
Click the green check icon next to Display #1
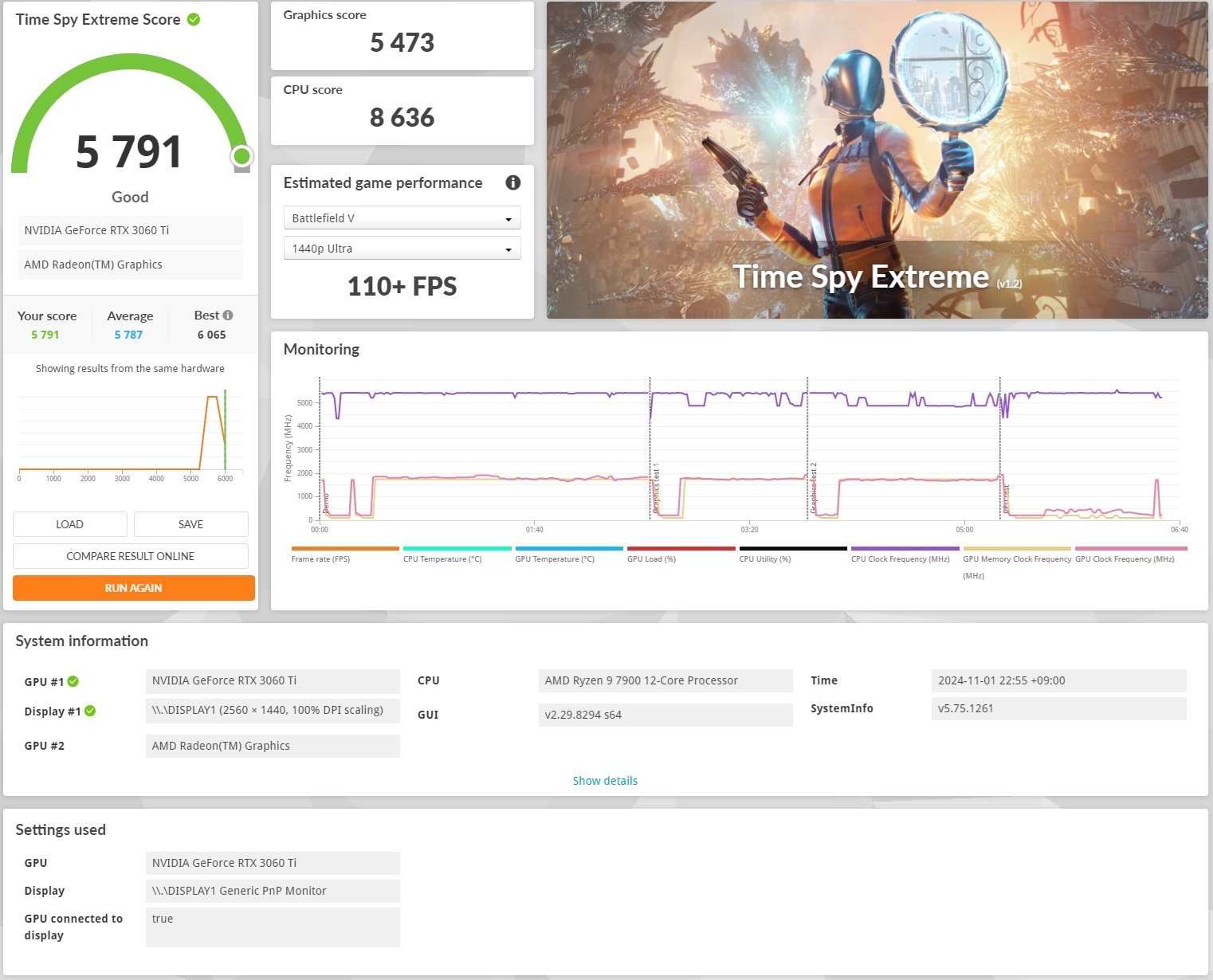tap(90, 711)
